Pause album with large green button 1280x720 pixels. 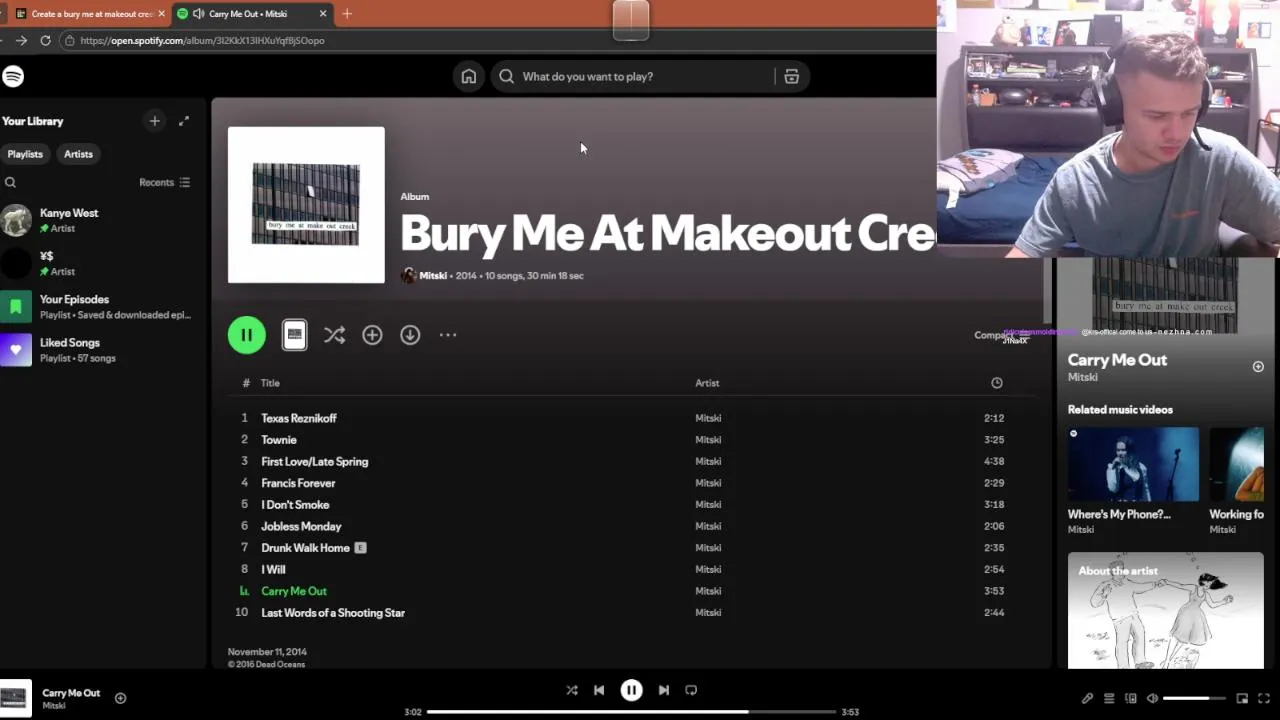(247, 335)
